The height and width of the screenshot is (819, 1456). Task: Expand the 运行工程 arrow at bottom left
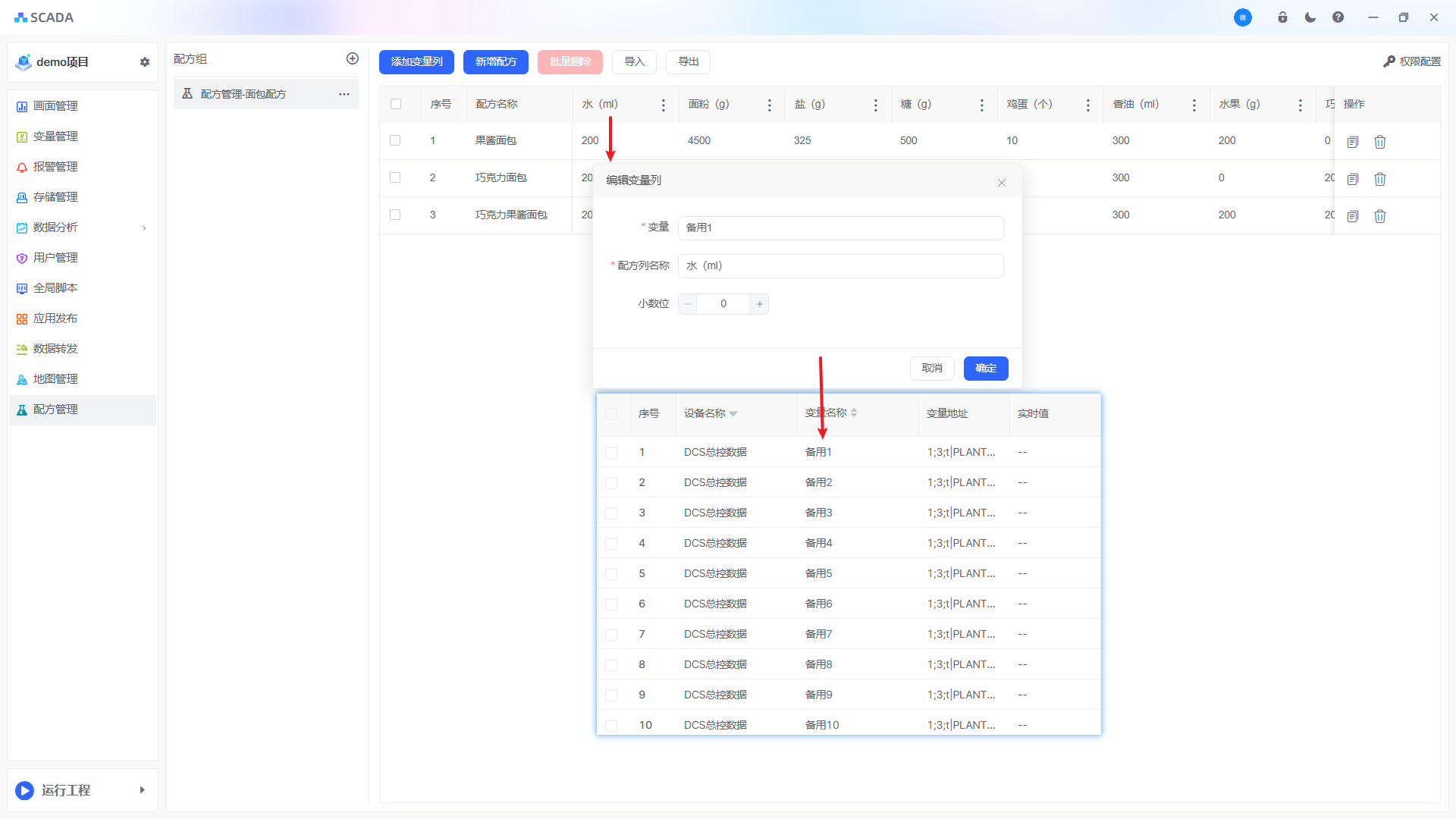[142, 790]
